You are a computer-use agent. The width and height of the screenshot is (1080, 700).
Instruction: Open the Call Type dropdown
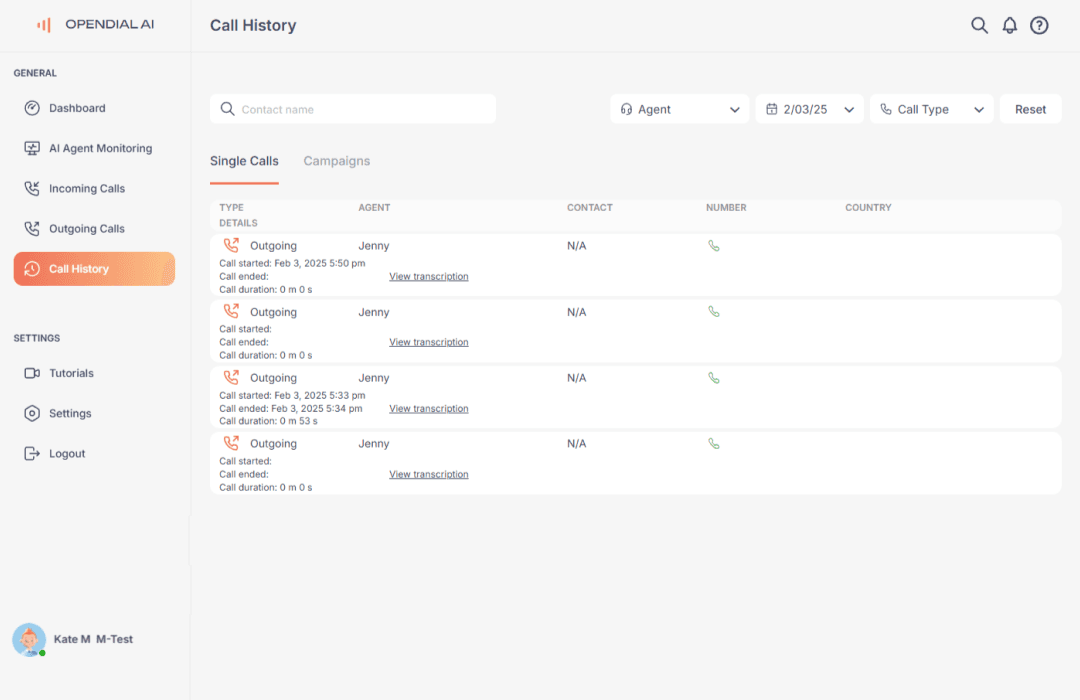pos(931,108)
